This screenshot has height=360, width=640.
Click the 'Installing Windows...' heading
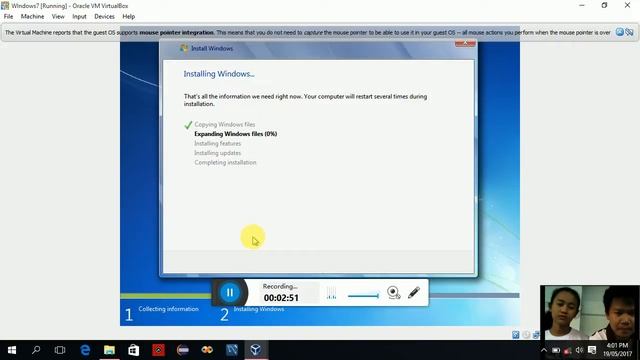pos(219,74)
